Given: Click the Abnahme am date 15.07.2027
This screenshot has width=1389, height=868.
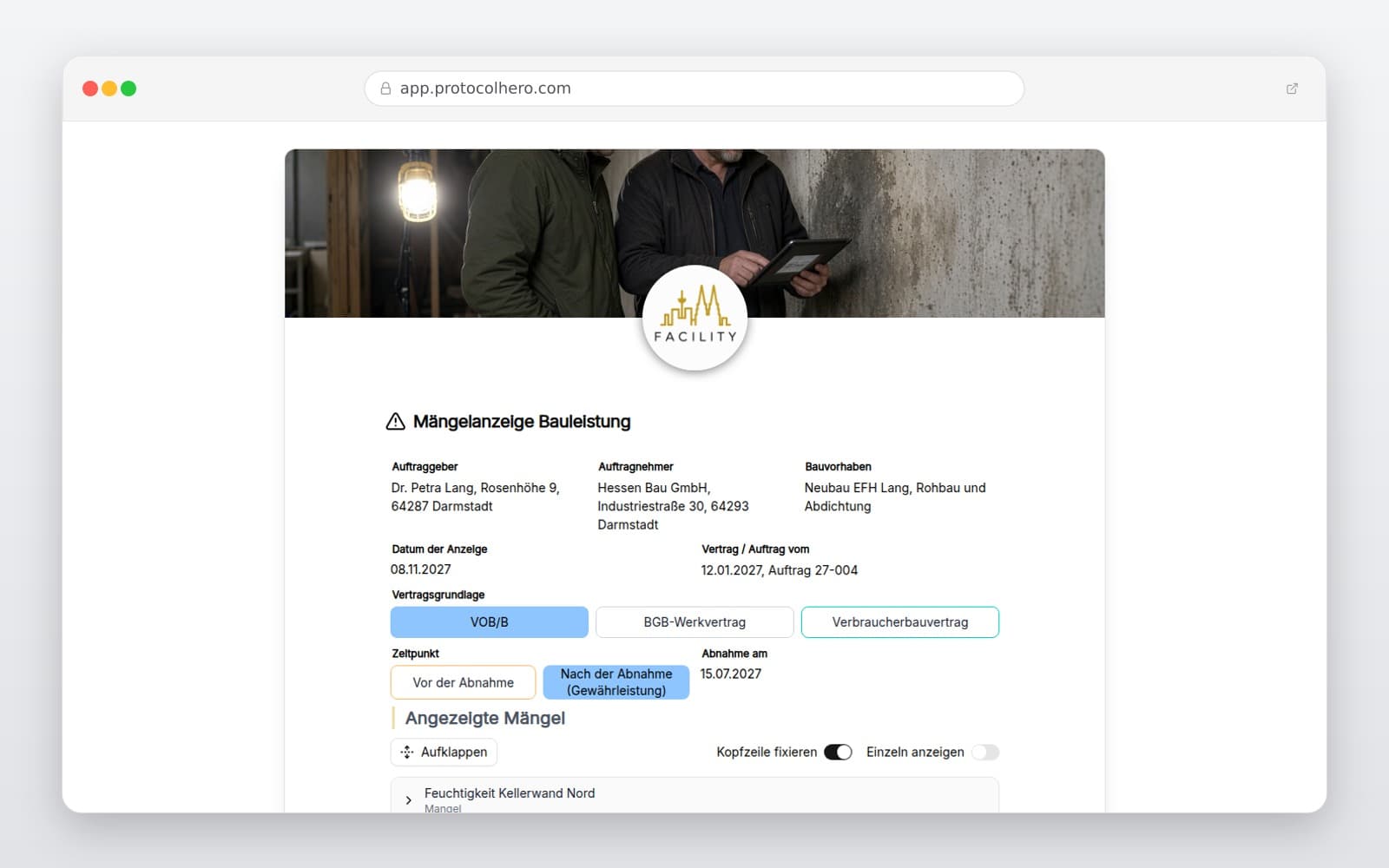Looking at the screenshot, I should coord(731,674).
